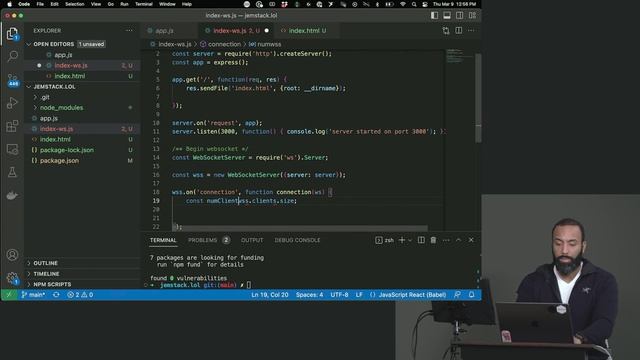This screenshot has height=360, width=640.
Task: Synchronize changes in status bar
Action: [x=56, y=295]
